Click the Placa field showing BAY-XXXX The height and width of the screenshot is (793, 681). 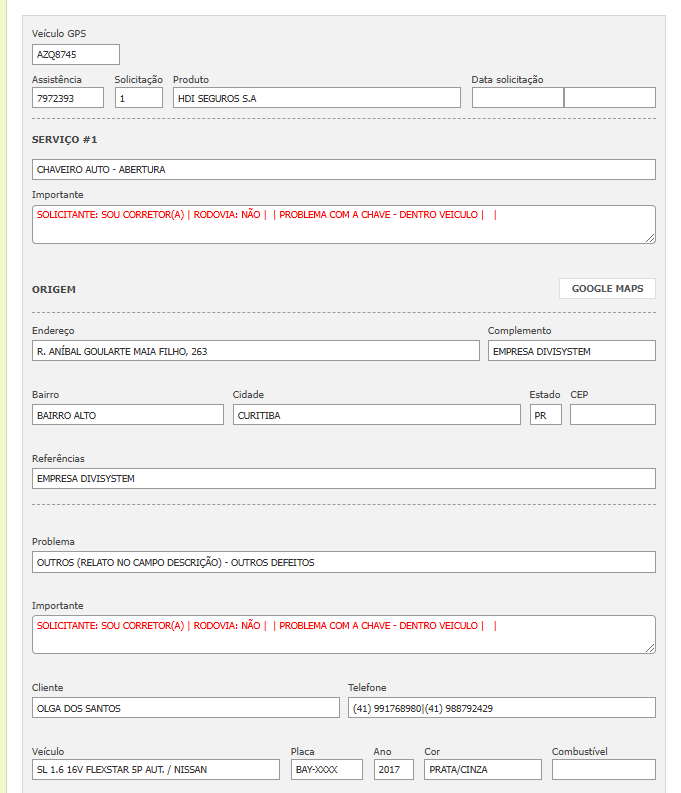coord(326,770)
